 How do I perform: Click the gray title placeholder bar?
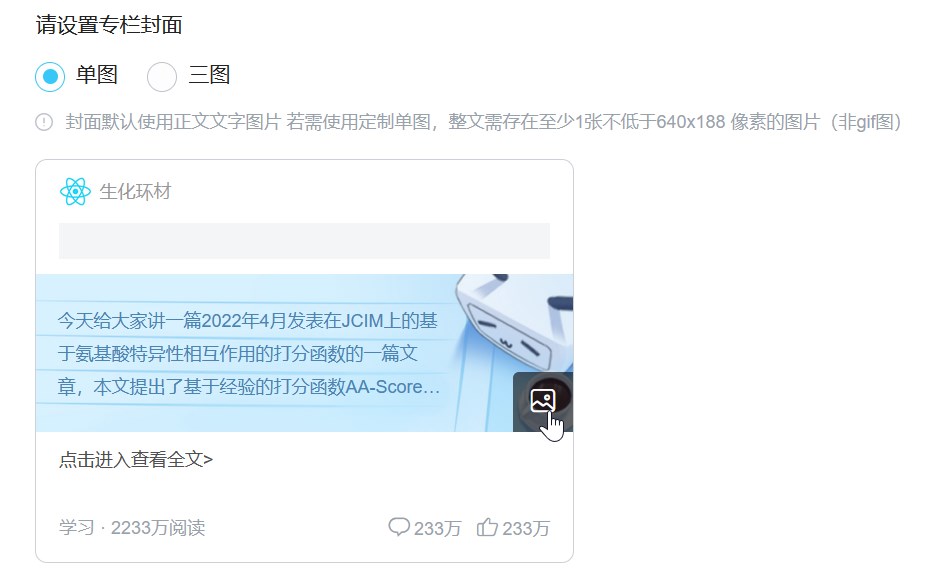point(304,241)
